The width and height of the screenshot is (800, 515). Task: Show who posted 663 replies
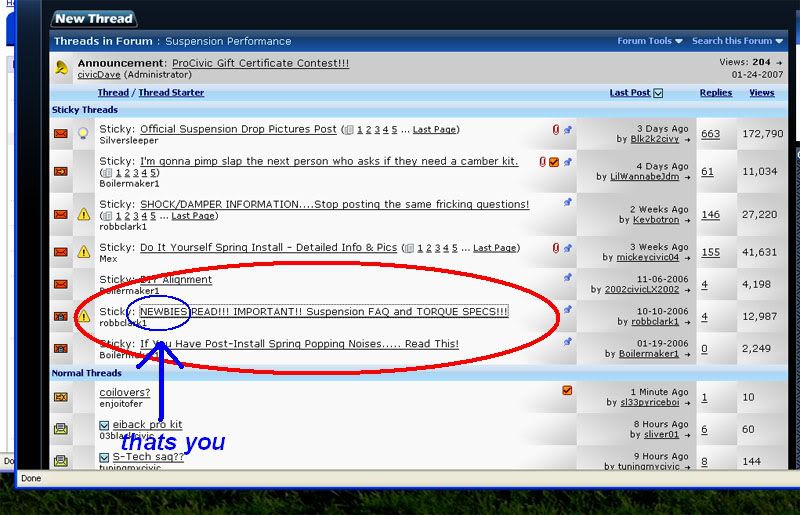(x=710, y=134)
